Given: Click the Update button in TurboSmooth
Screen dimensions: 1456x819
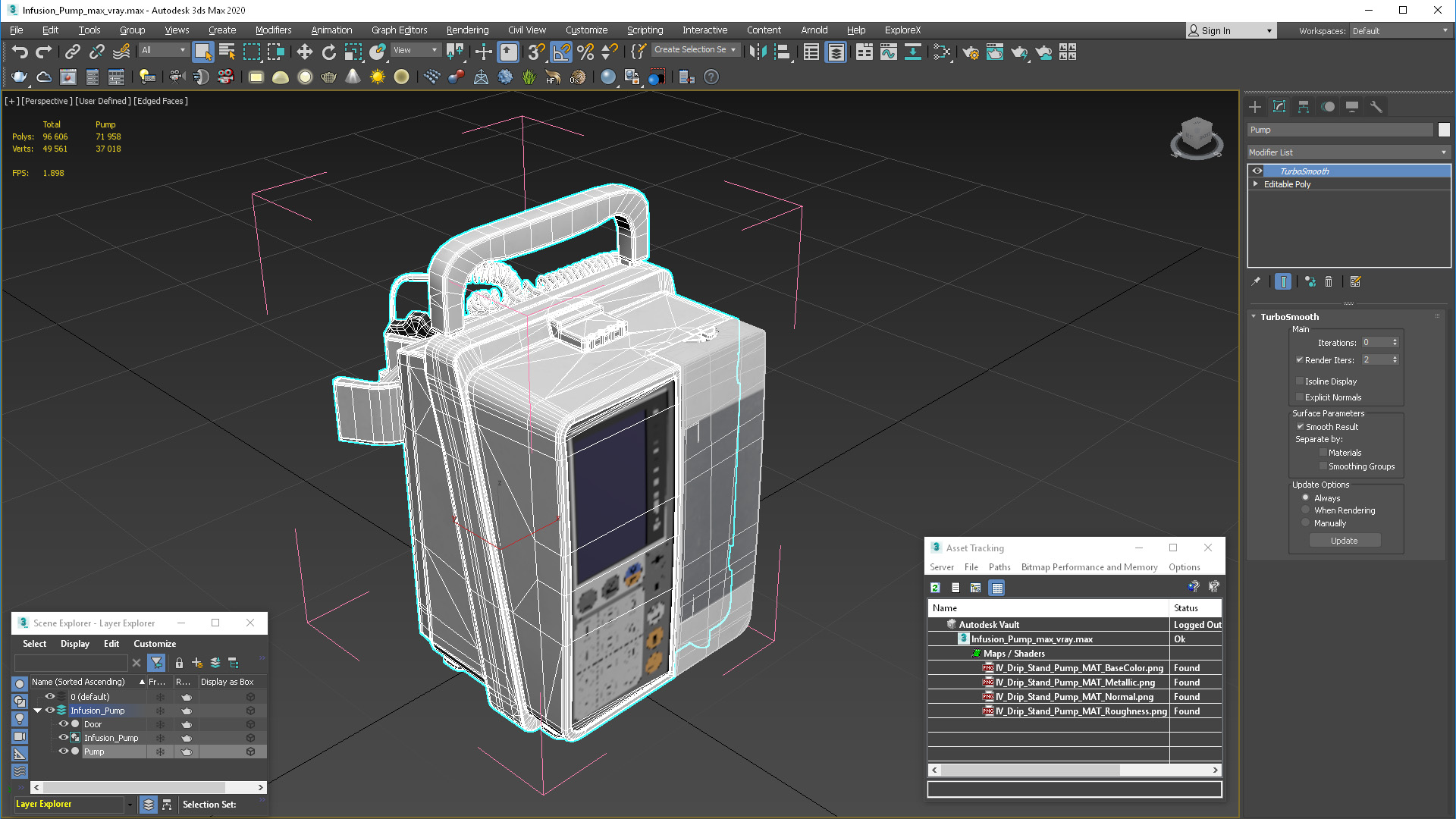Looking at the screenshot, I should click(x=1344, y=540).
